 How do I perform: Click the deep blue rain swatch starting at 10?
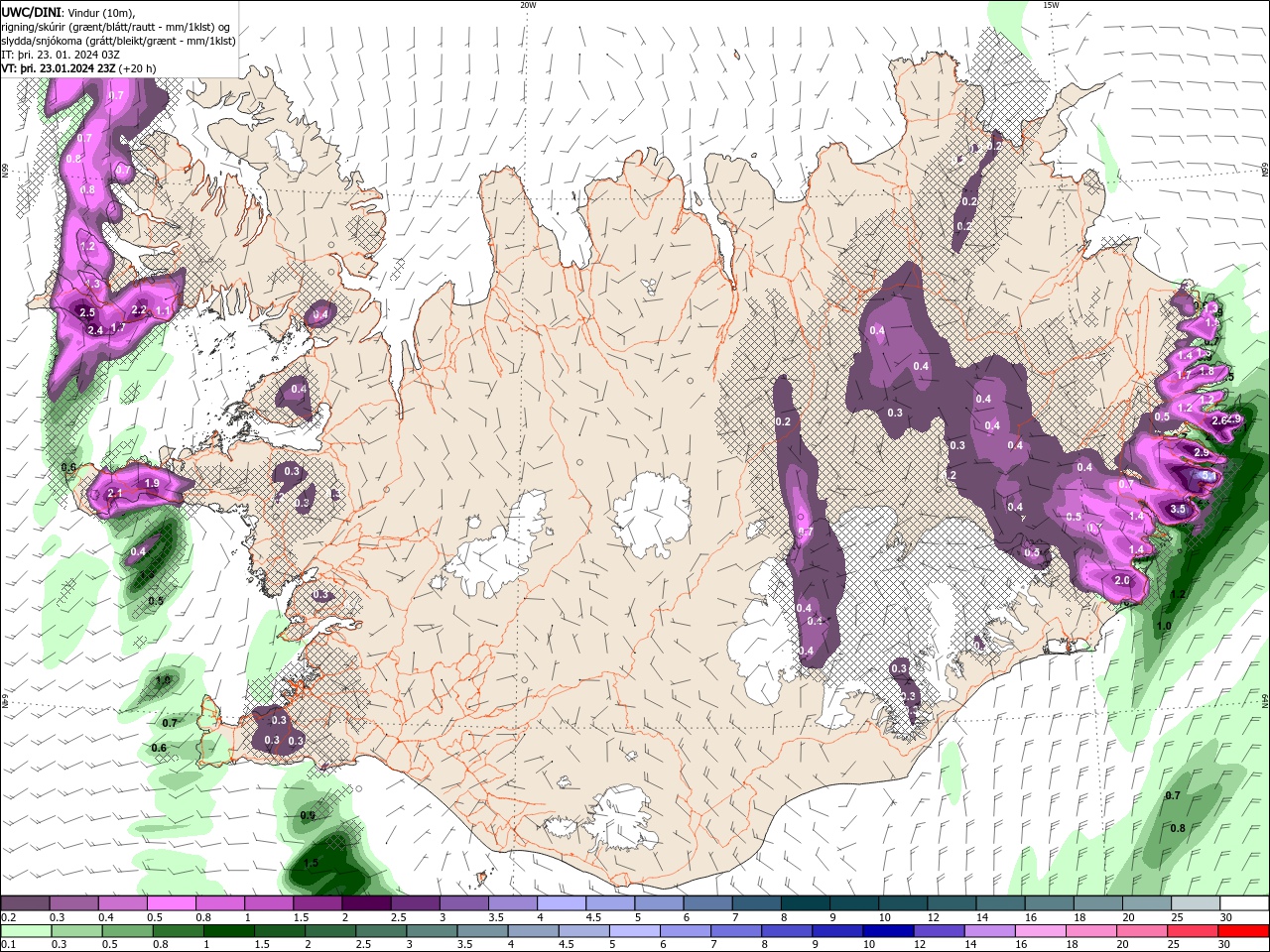888,931
